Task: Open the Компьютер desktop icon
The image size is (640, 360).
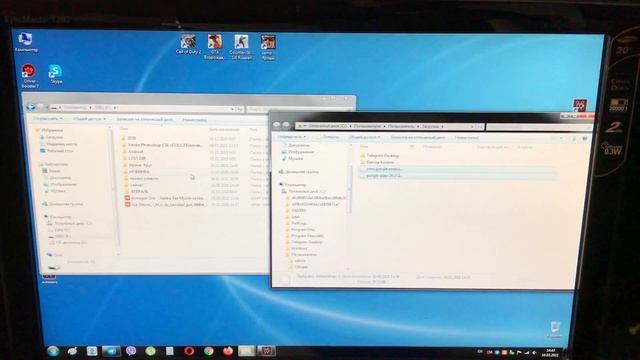Action: (26, 42)
